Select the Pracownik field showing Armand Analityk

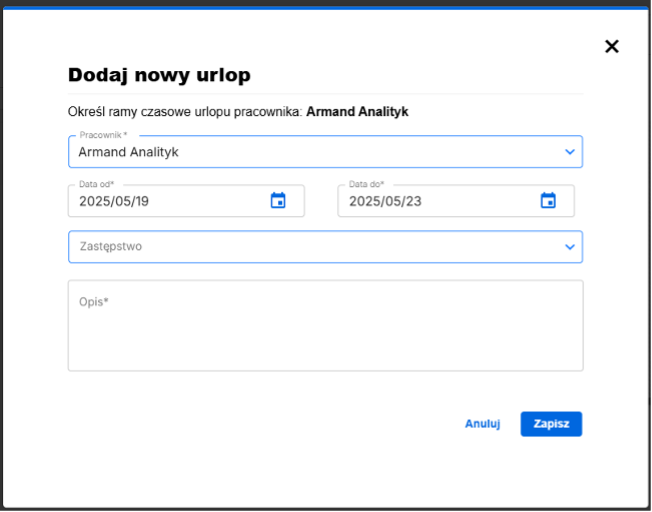click(x=300, y=152)
